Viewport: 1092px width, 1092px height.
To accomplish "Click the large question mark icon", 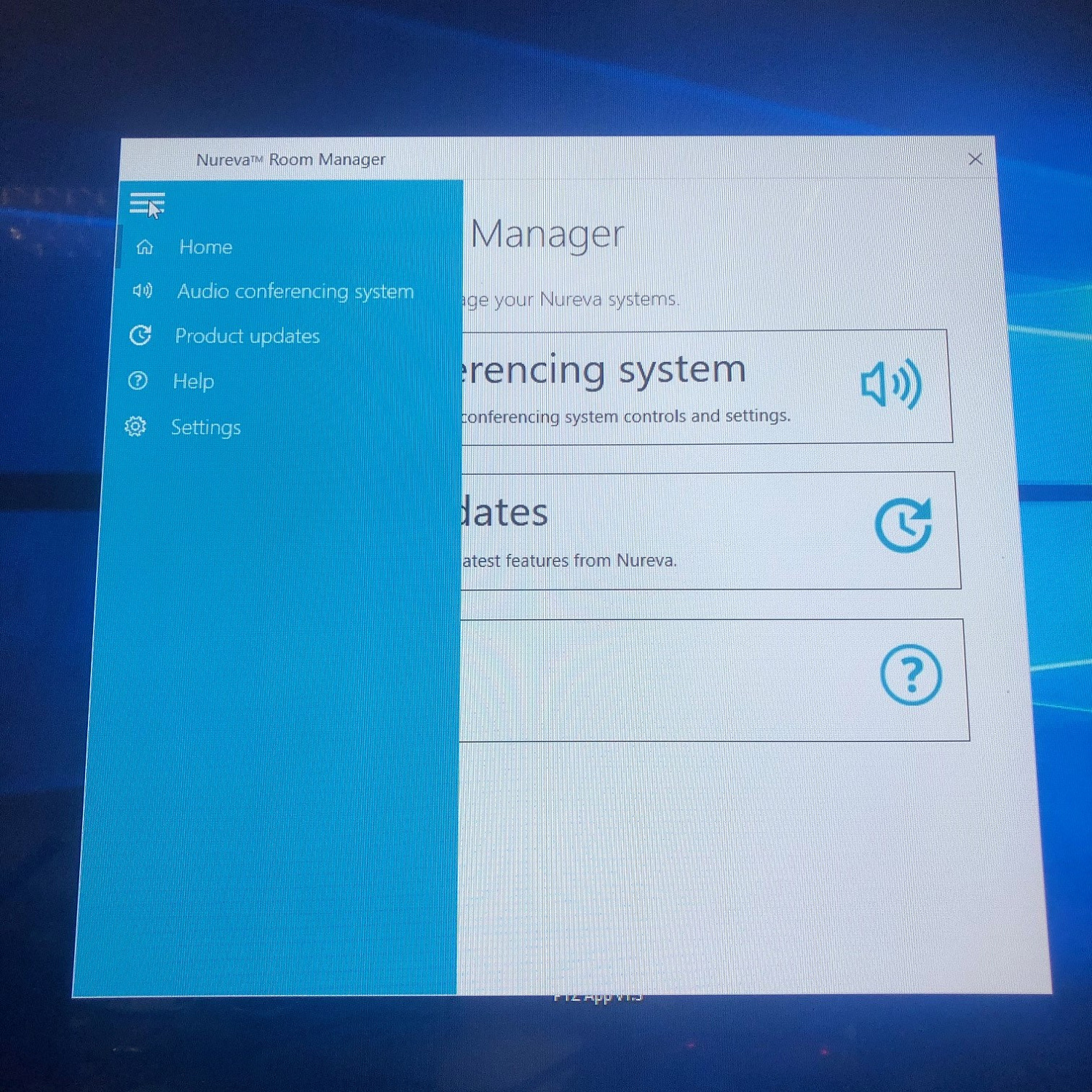I will (911, 675).
